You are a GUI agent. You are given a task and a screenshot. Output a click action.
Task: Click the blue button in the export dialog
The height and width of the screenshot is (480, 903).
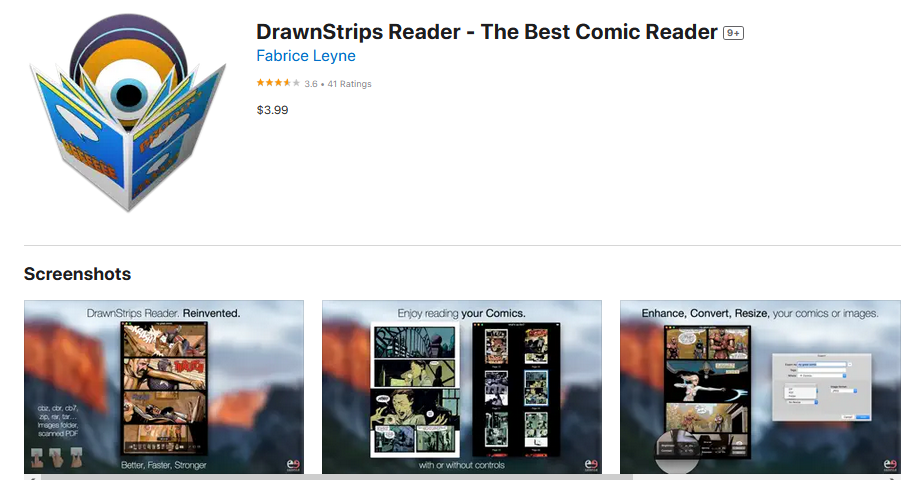[x=862, y=417]
